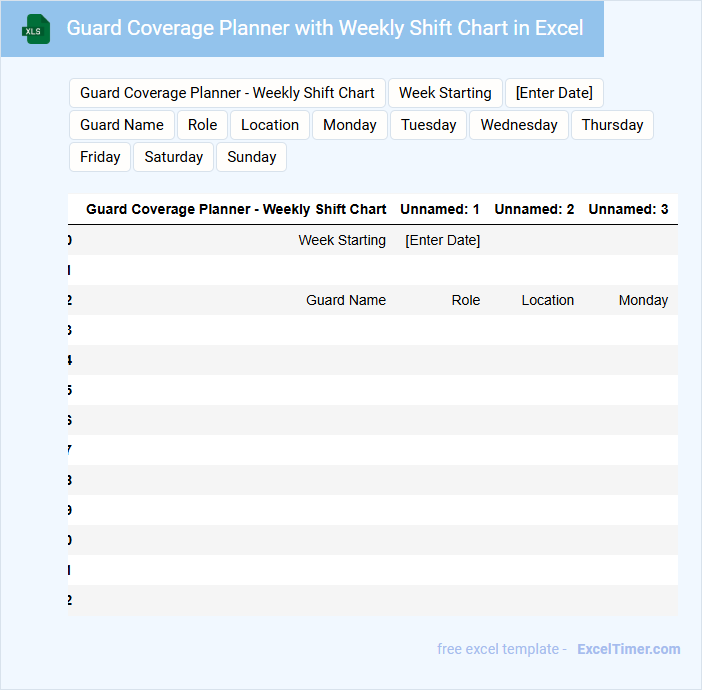Image resolution: width=702 pixels, height=690 pixels.
Task: Click the 'Role' tag
Action: [202, 125]
